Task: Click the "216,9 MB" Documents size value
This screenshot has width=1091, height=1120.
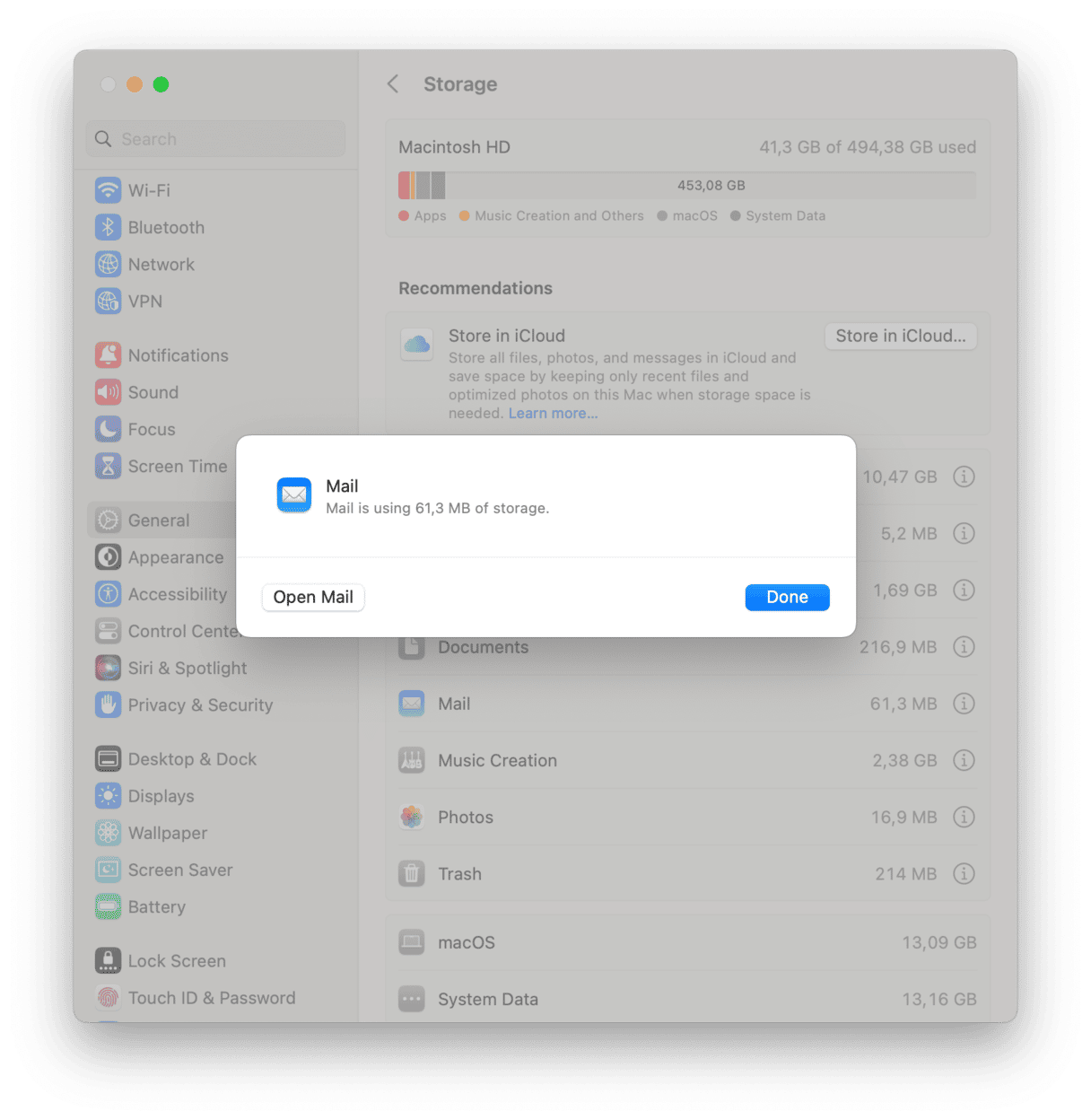Action: [898, 646]
